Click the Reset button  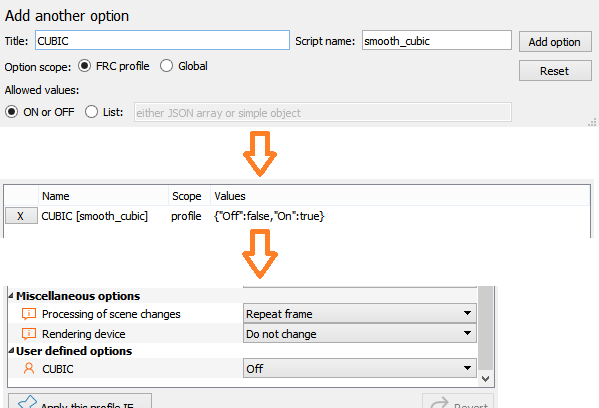[555, 71]
